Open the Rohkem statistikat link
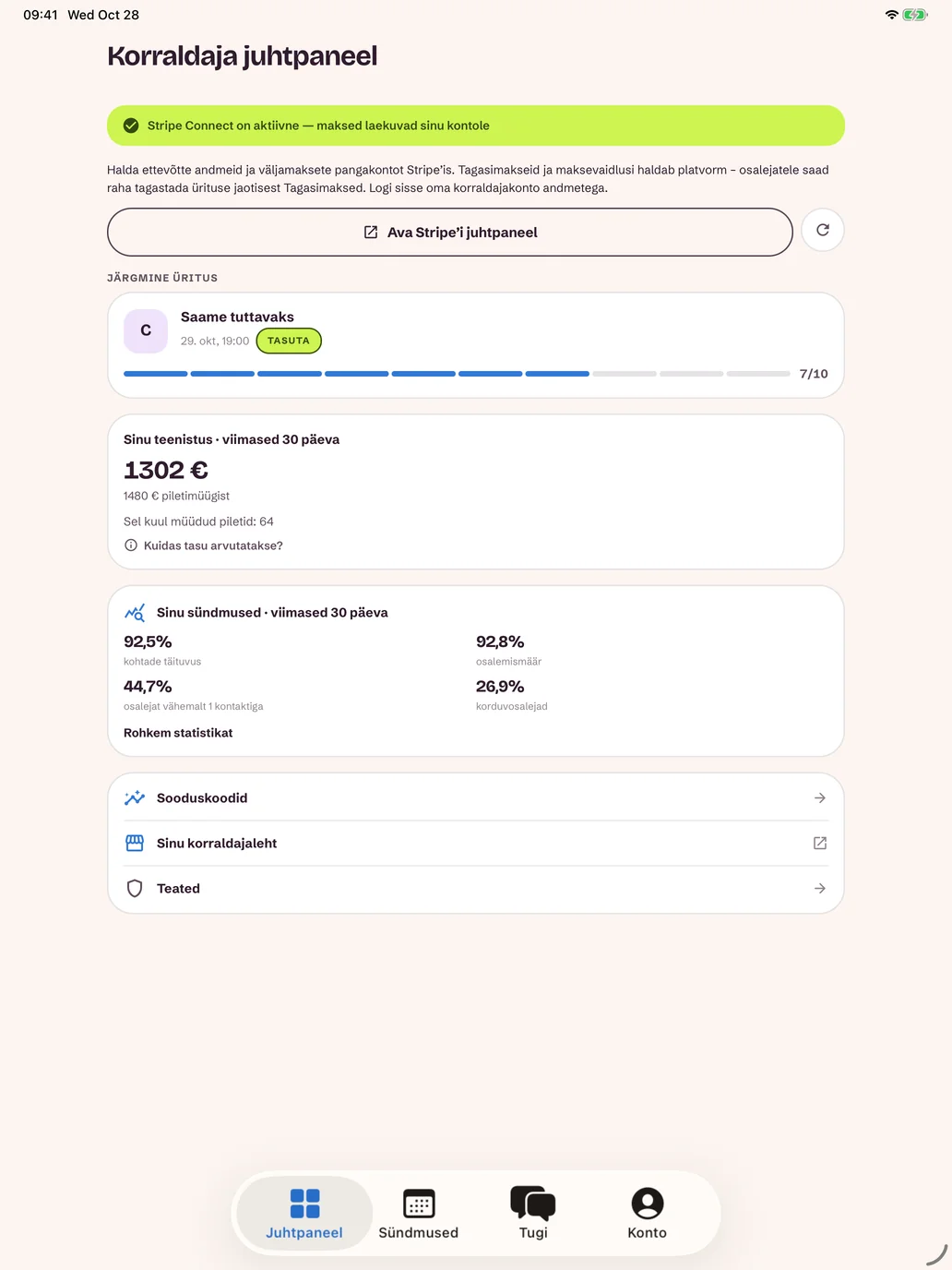 pyautogui.click(x=178, y=733)
